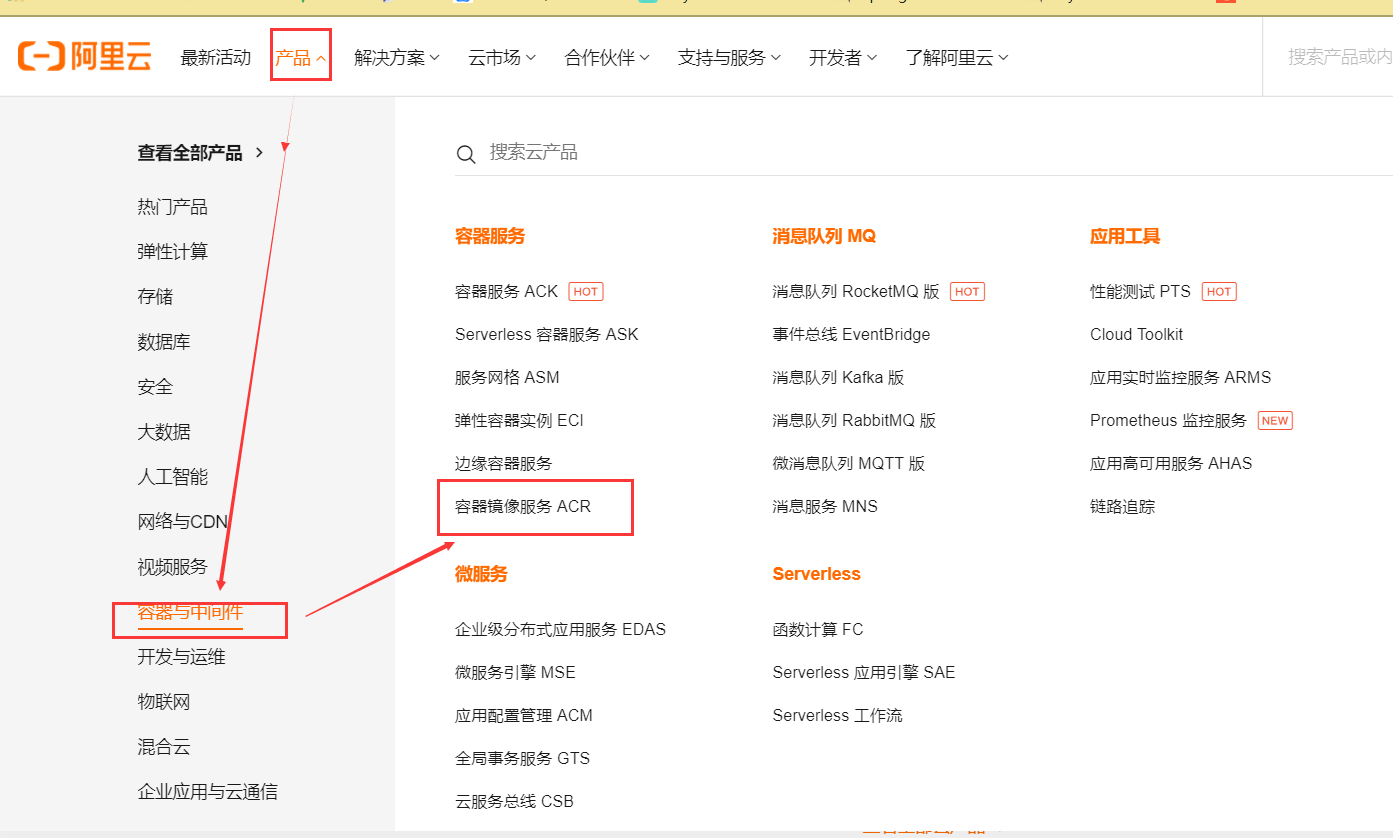Open Prometheus 监控服务
The image size is (1393, 838).
(x=1169, y=421)
